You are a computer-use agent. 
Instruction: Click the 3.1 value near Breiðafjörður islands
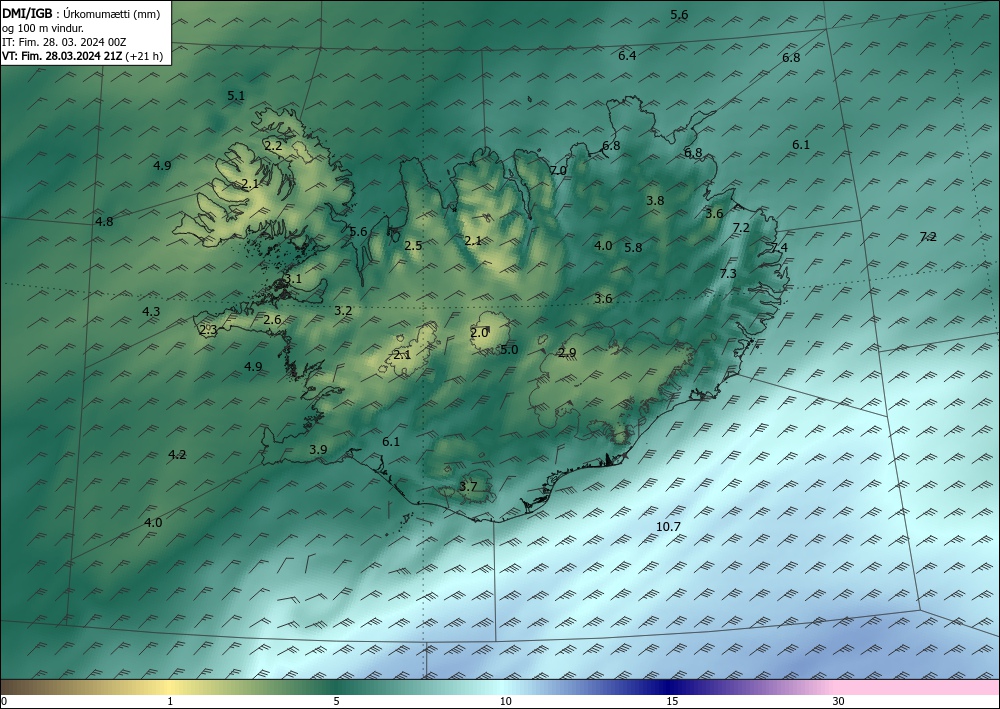(x=293, y=279)
